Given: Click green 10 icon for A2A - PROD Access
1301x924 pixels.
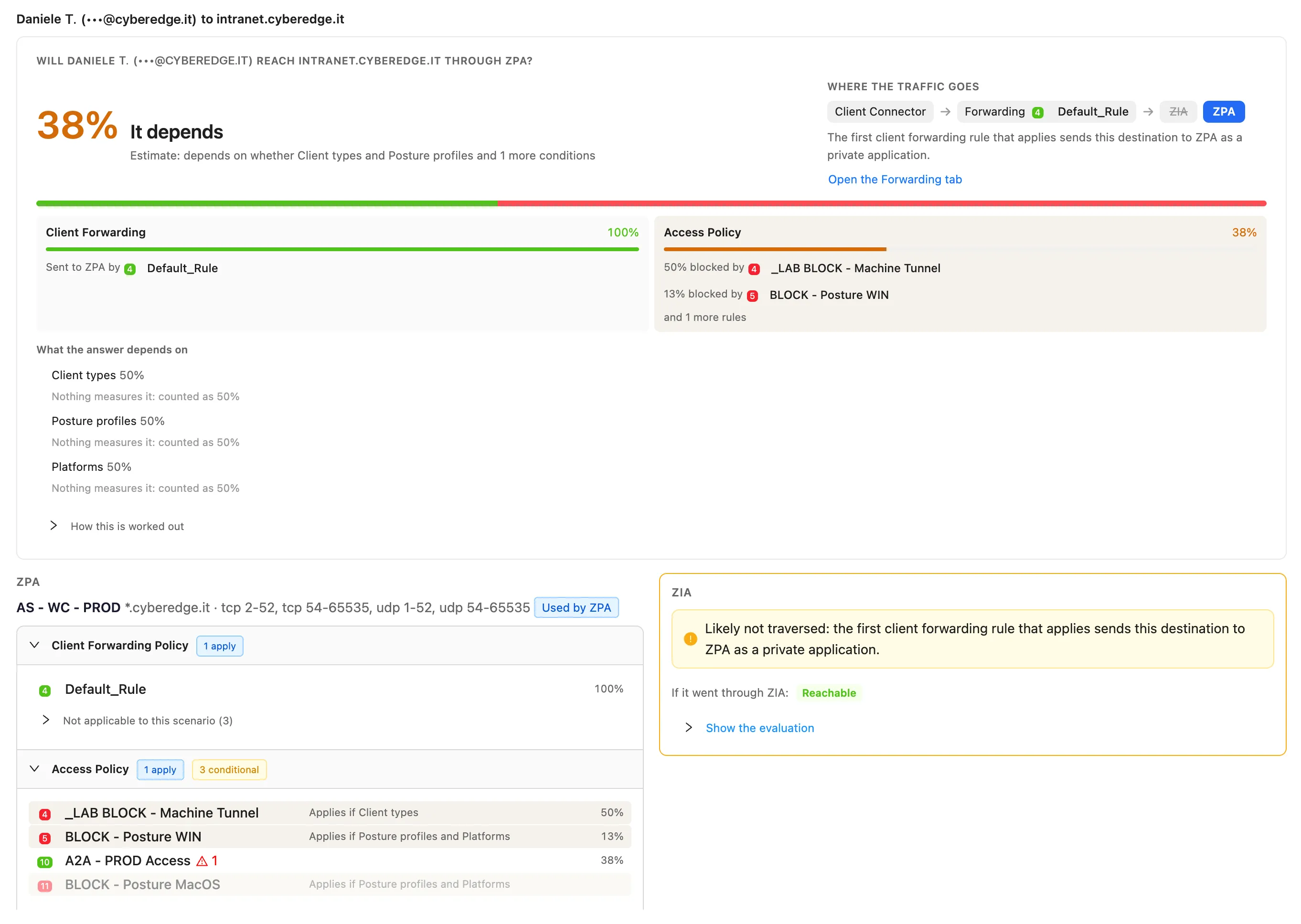Looking at the screenshot, I should tap(44, 862).
